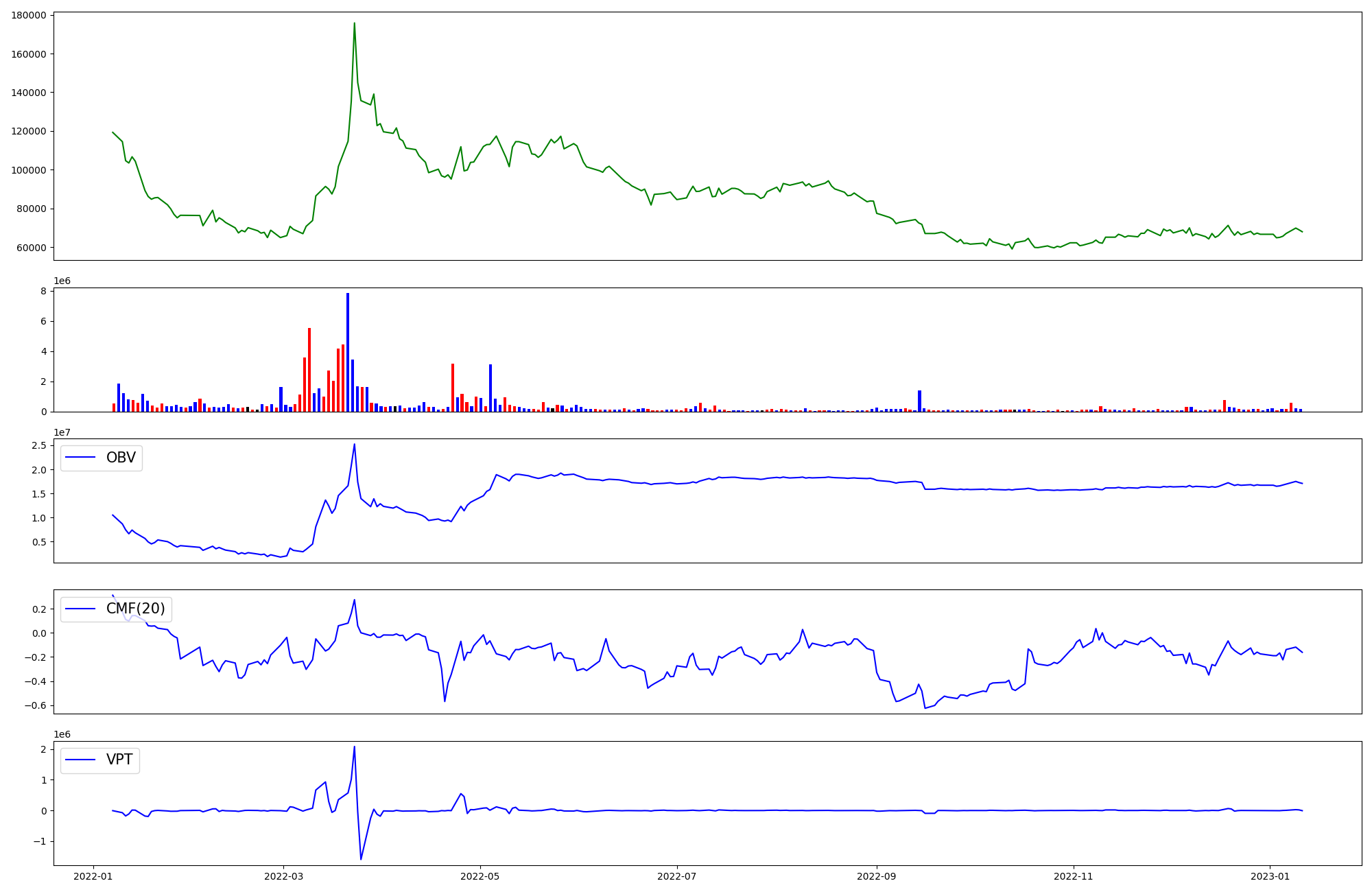1372x892 pixels.
Task: Click the 60000 price axis label
Action: coord(32,248)
